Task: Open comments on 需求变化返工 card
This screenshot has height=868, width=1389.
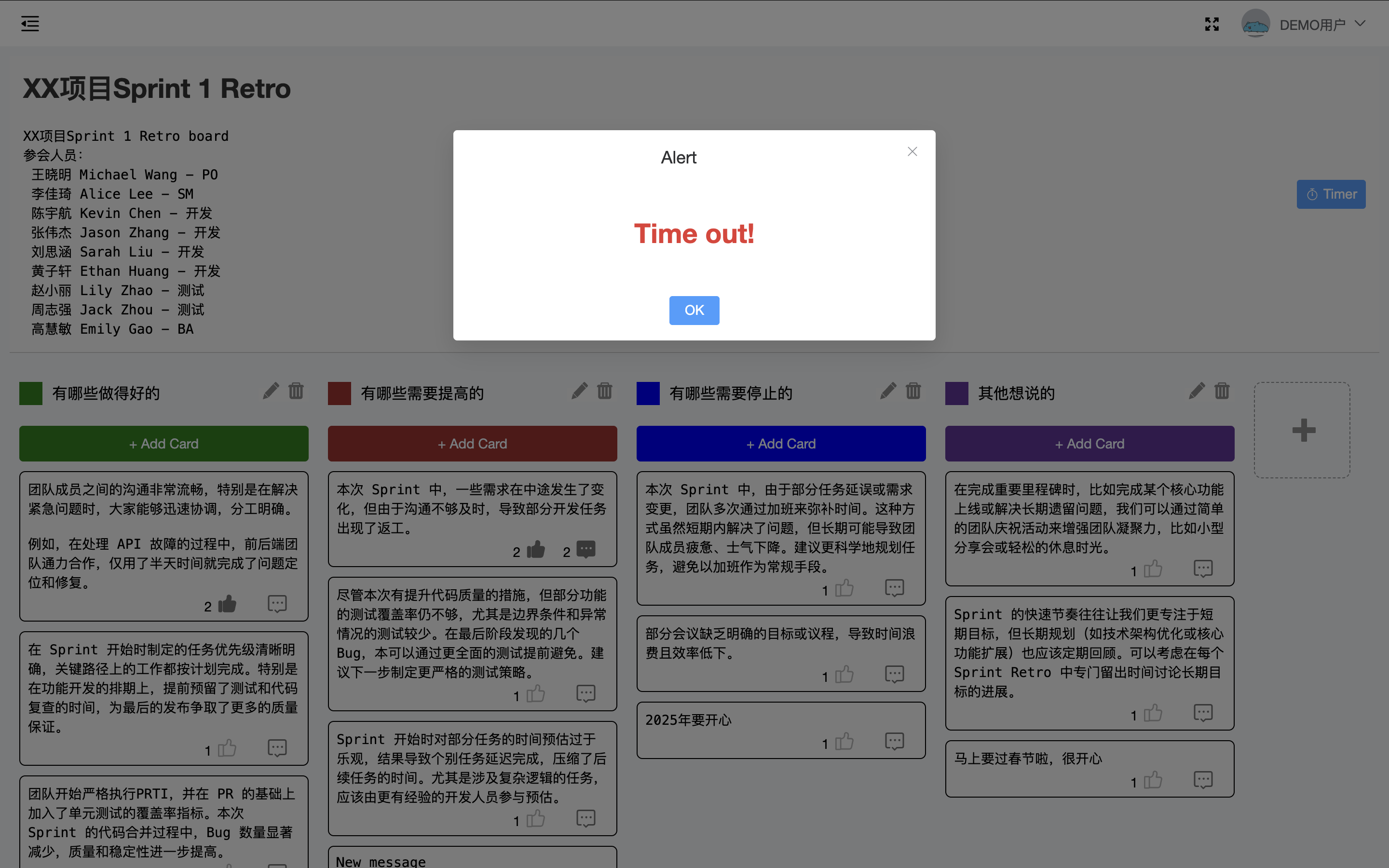Action: pos(586,549)
